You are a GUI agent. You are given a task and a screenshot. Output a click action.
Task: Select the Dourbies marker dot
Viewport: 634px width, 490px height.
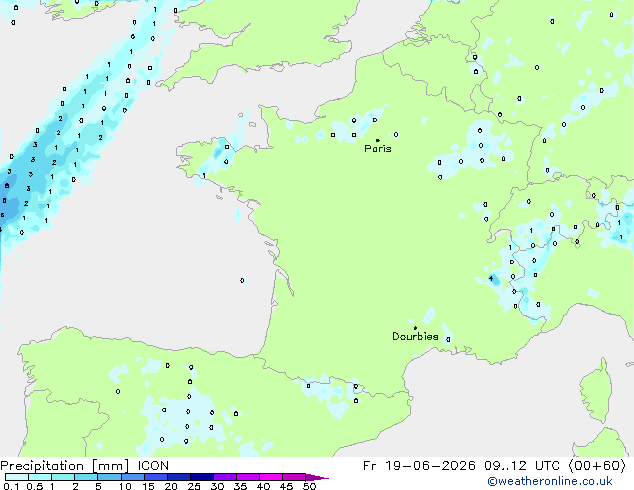click(415, 328)
